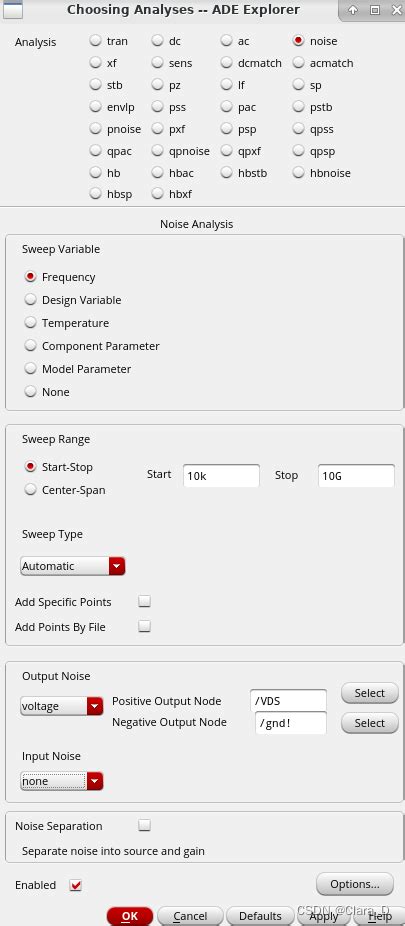405x926 pixels.
Task: Open the Sweep Type Automatic dropdown
Action: click(x=73, y=566)
